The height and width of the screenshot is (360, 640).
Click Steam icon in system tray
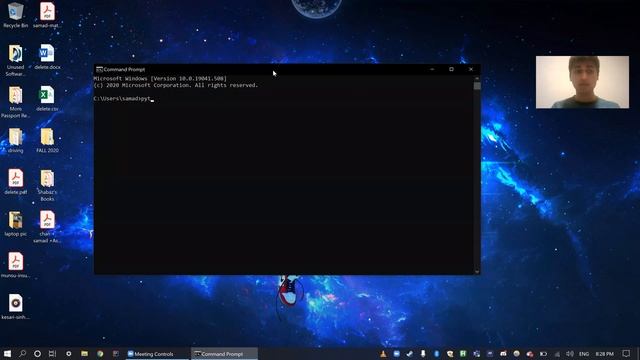[409, 354]
